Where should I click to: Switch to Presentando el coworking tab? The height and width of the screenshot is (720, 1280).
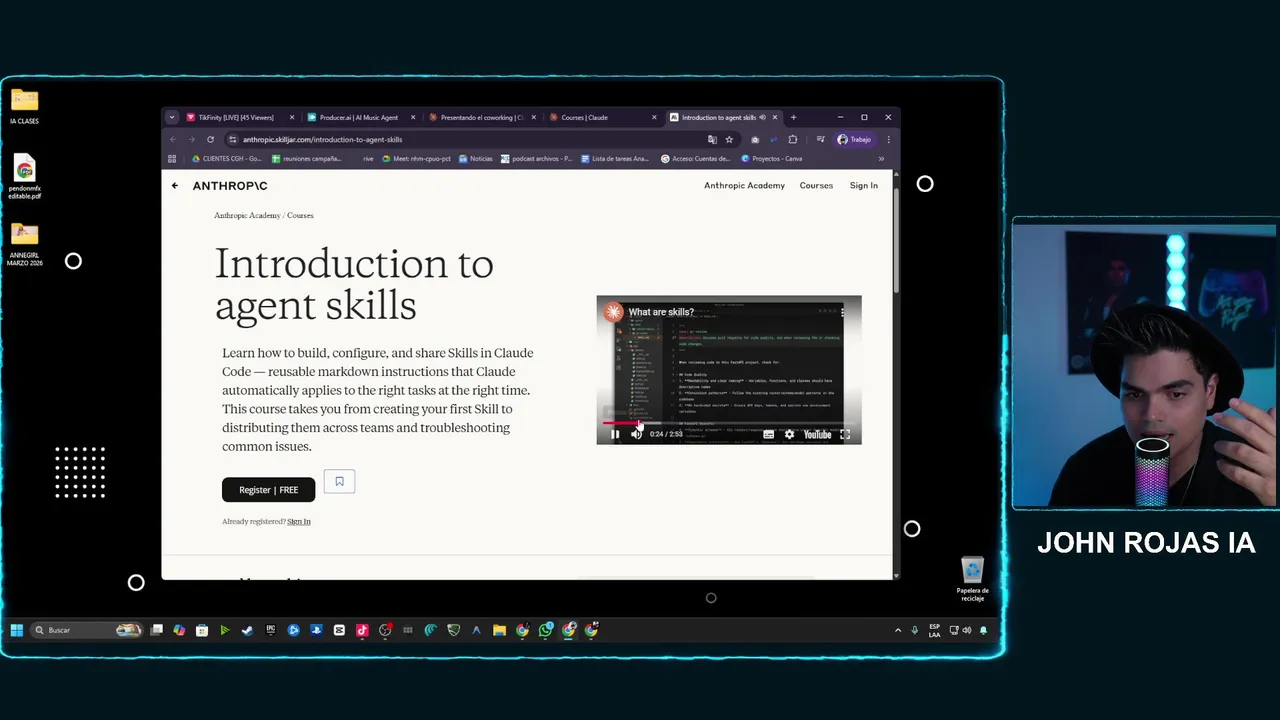(481, 117)
